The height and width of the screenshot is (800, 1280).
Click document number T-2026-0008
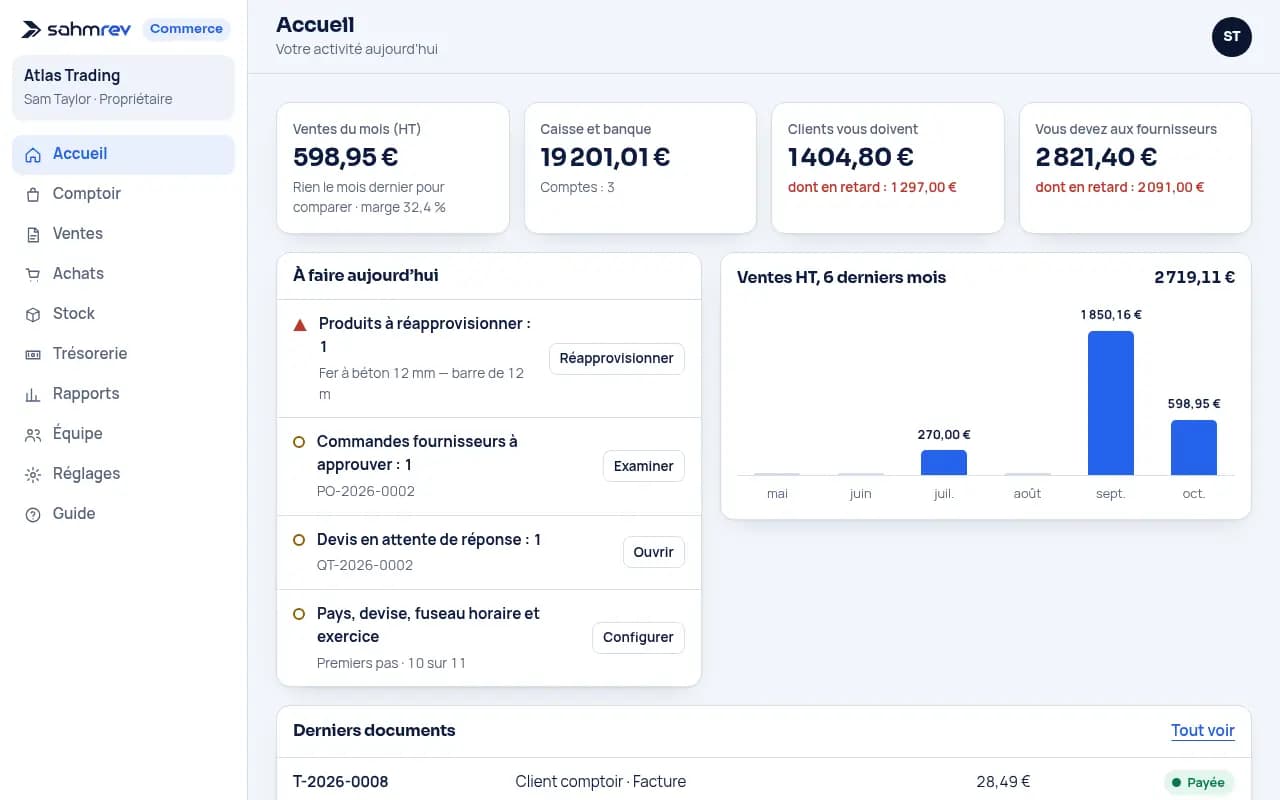pyautogui.click(x=341, y=782)
